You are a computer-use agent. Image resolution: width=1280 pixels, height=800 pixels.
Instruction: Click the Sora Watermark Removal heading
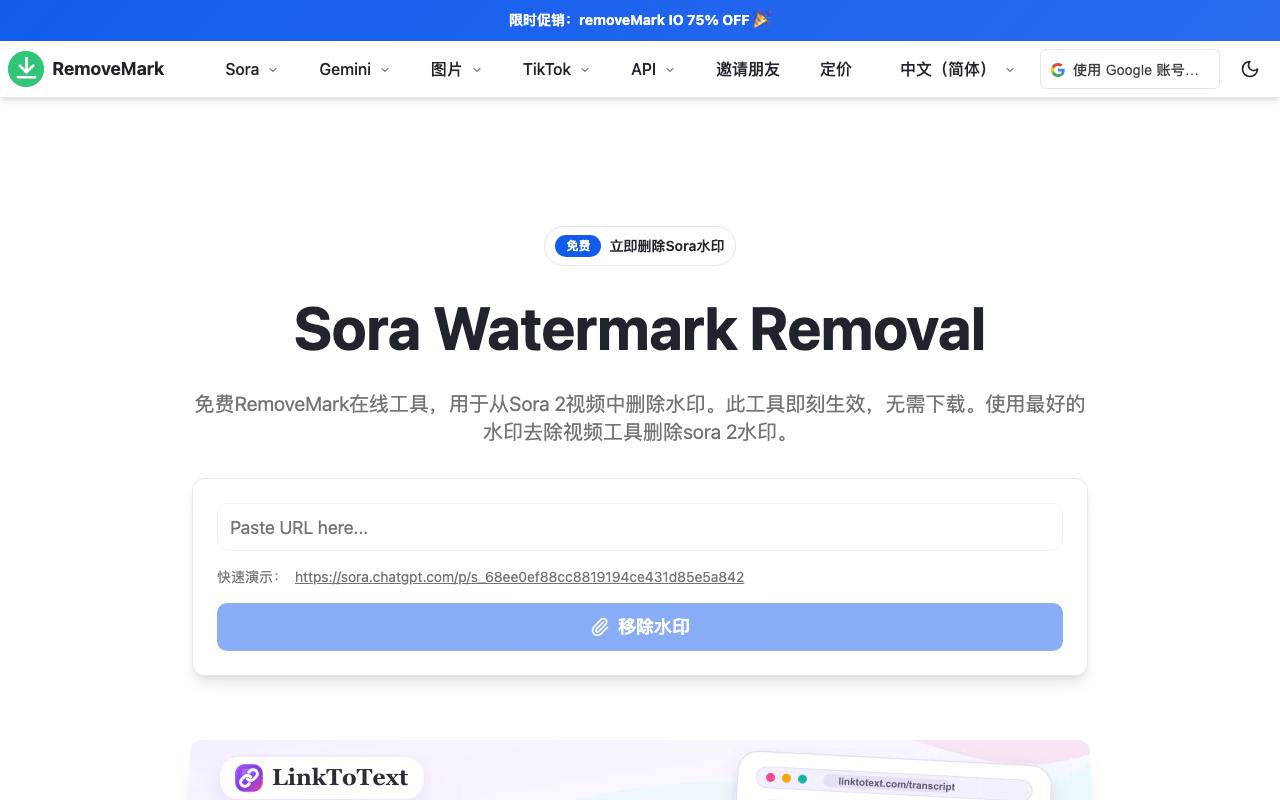[640, 328]
